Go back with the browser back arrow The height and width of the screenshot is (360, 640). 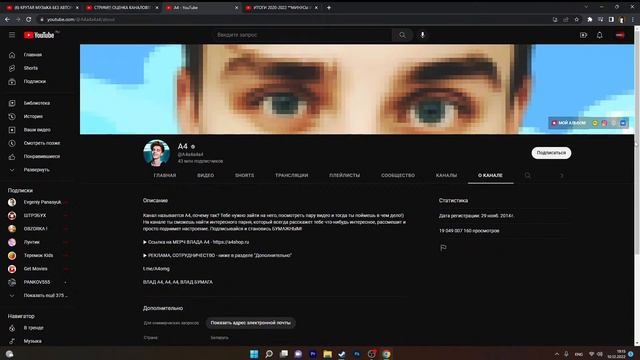tap(7, 19)
